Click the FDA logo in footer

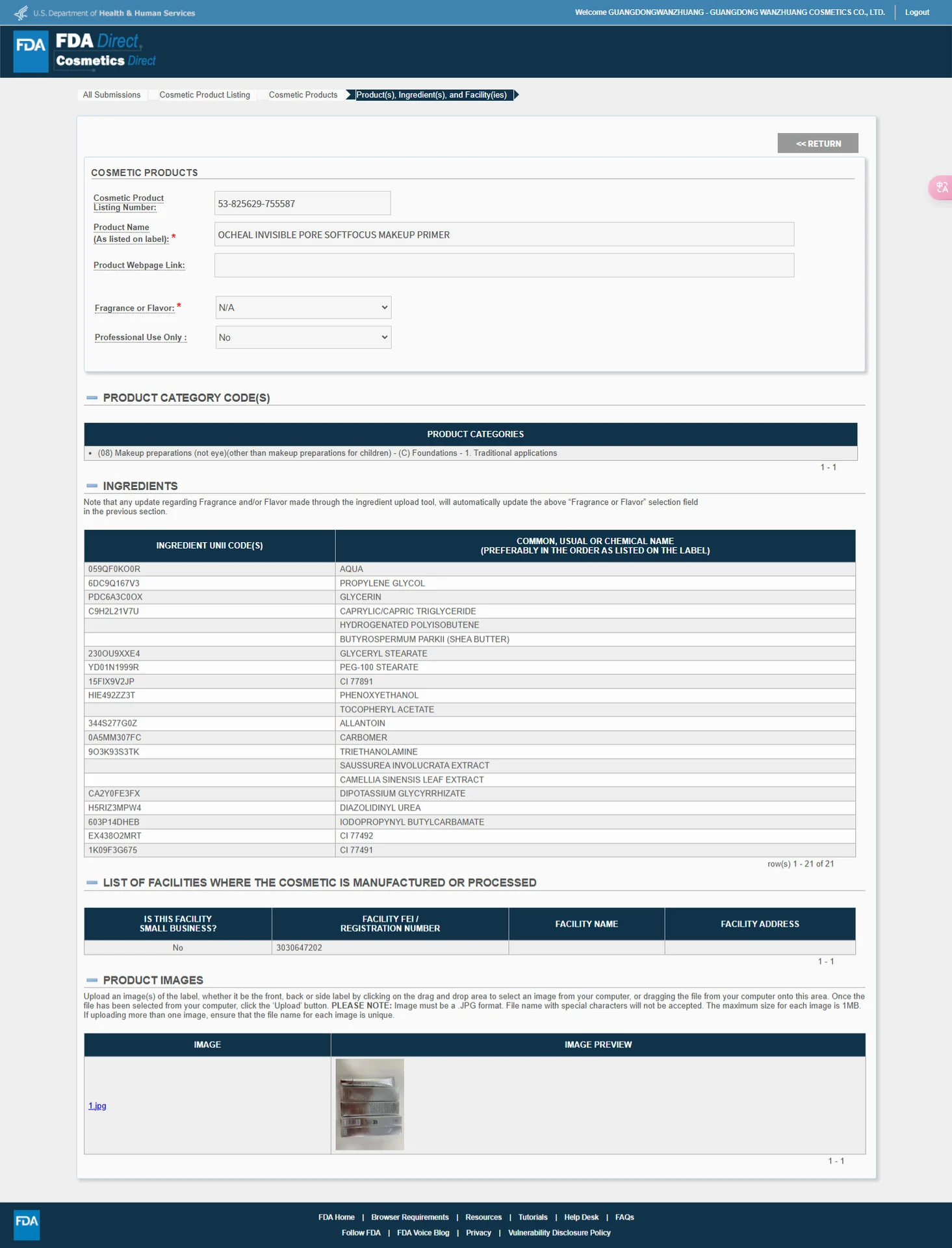coord(27,1225)
